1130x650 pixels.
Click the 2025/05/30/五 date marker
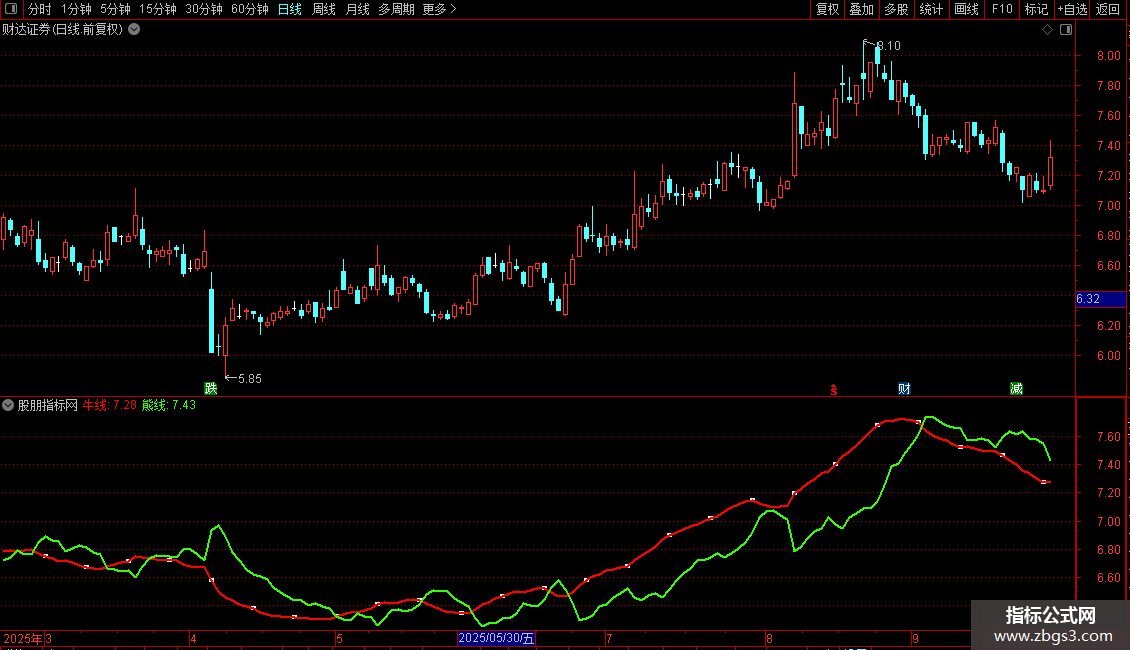497,638
